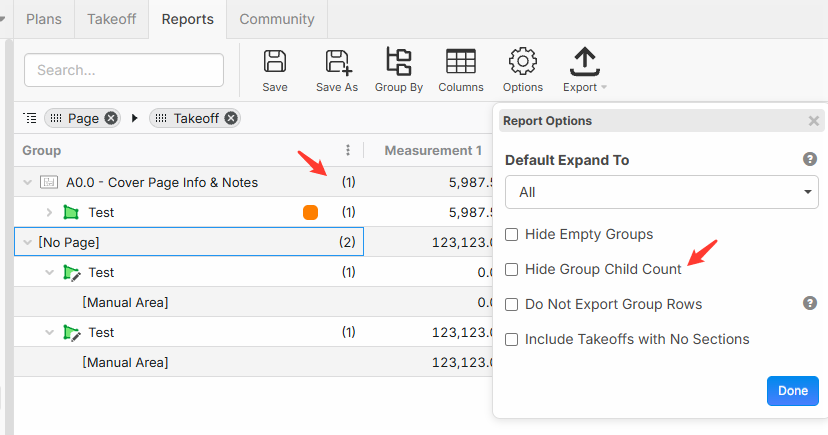This screenshot has height=435, width=828.
Task: Click the Save toolbar icon
Action: [x=274, y=62]
